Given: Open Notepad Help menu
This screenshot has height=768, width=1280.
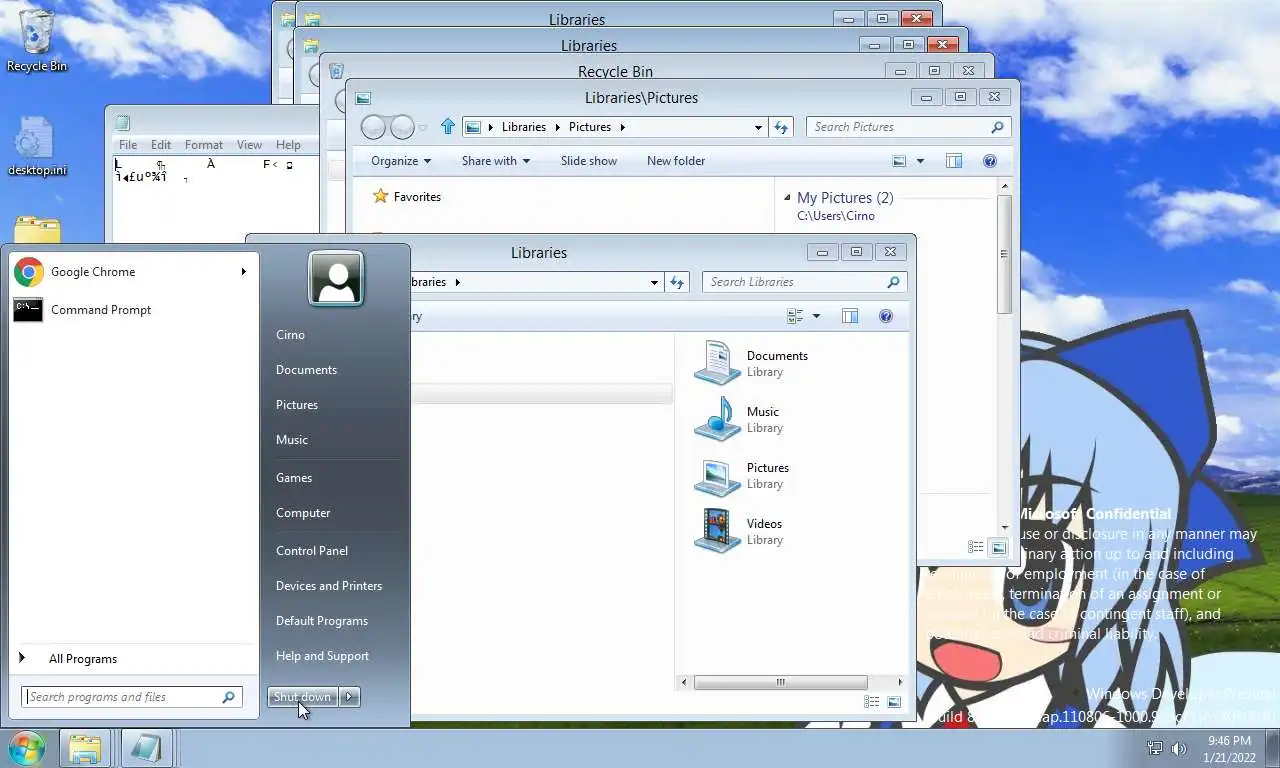Looking at the screenshot, I should [288, 145].
